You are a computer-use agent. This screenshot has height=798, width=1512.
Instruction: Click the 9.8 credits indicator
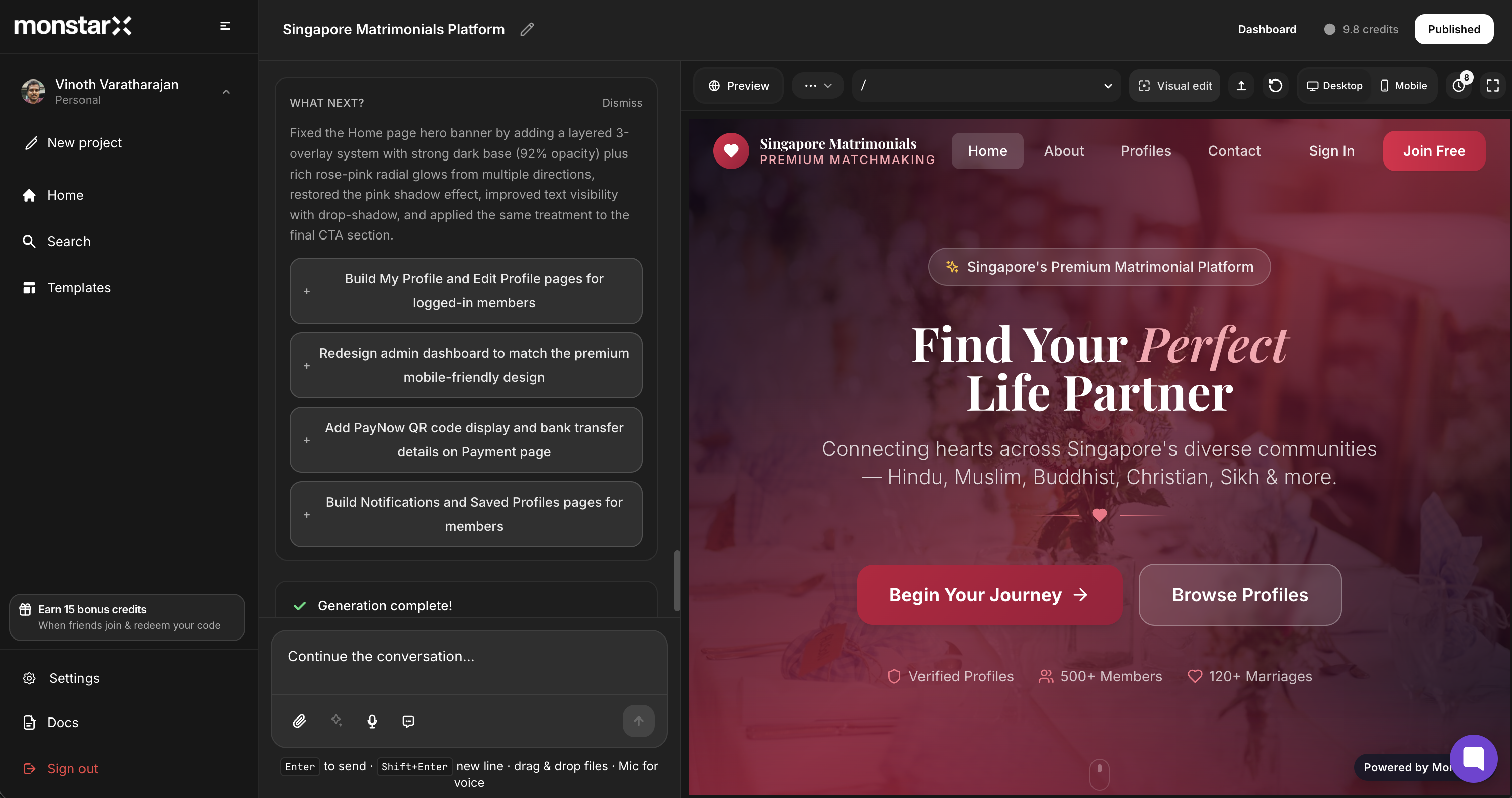tap(1361, 29)
